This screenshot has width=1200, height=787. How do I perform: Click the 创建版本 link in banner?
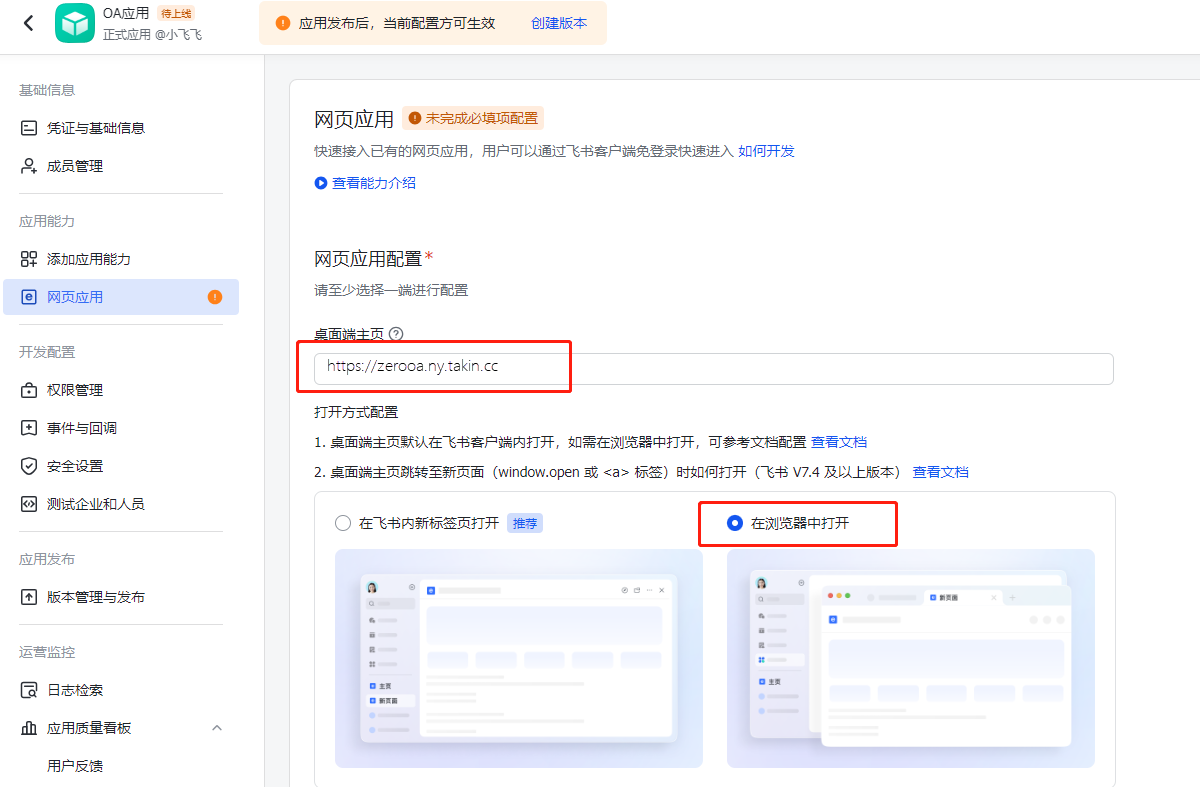[x=559, y=23]
